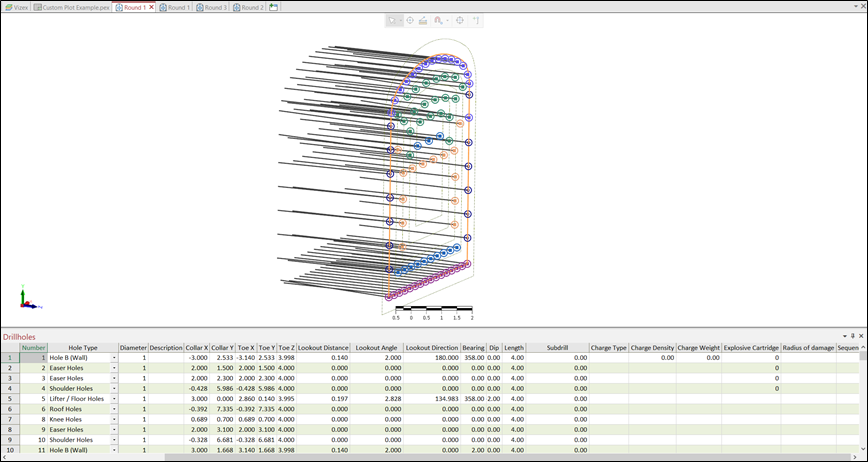This screenshot has width=868, height=462.
Task: Switch to the Vizex tab
Action: click(x=16, y=8)
